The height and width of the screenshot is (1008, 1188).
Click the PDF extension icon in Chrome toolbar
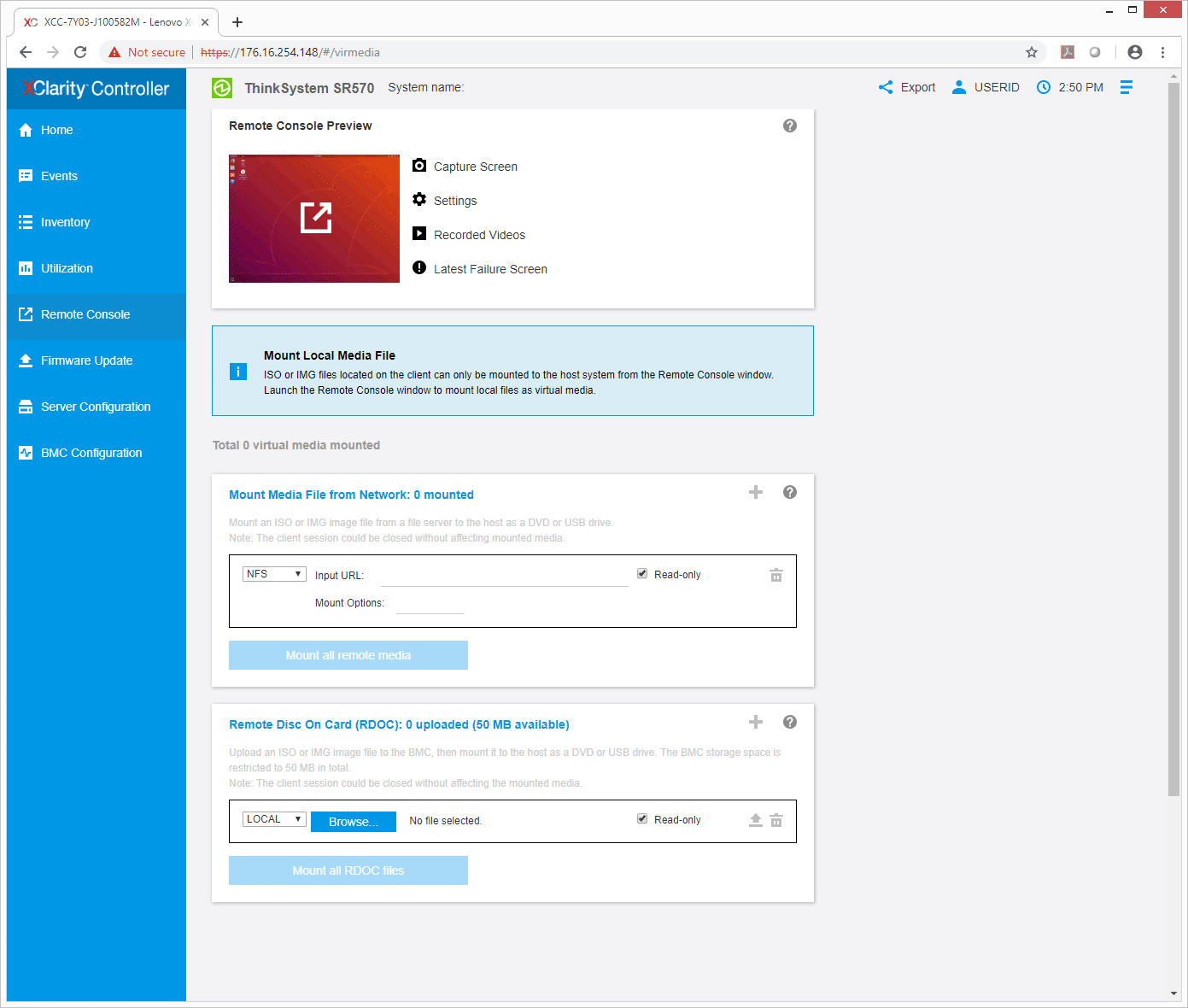[1068, 52]
